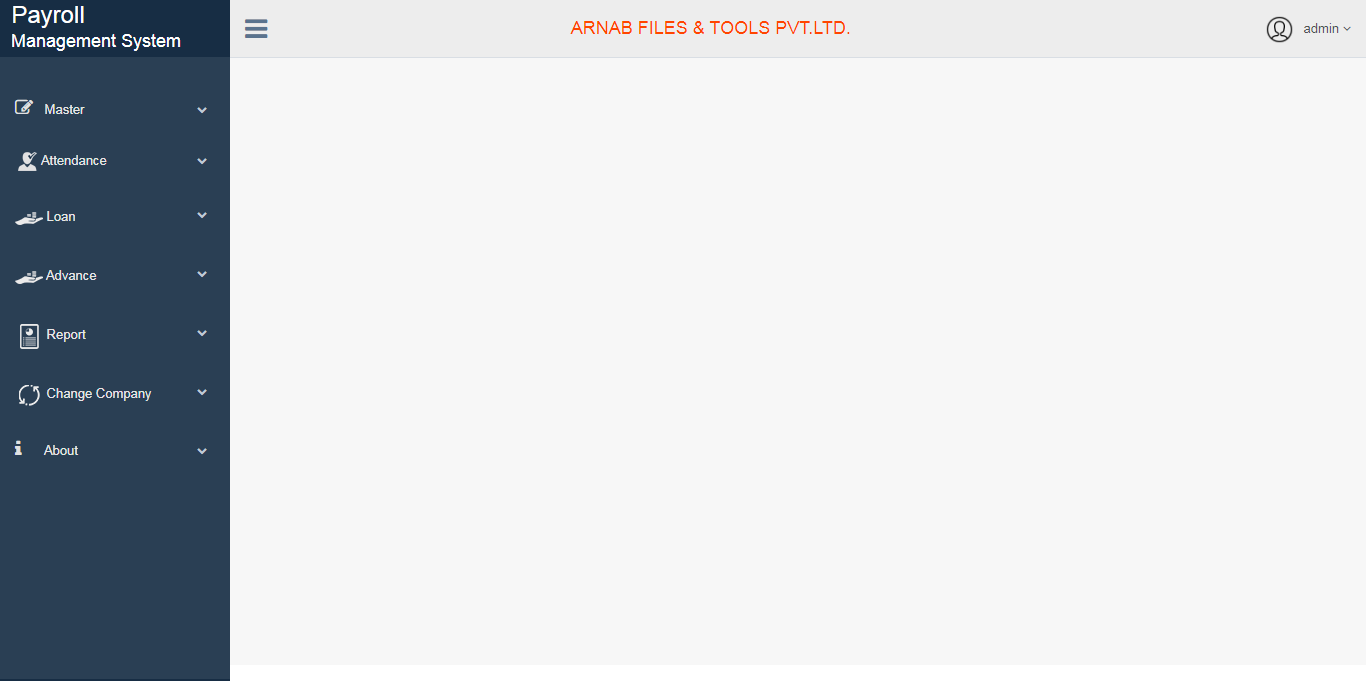Expand the Master menu chevron
The width and height of the screenshot is (1366, 681).
pyautogui.click(x=202, y=110)
